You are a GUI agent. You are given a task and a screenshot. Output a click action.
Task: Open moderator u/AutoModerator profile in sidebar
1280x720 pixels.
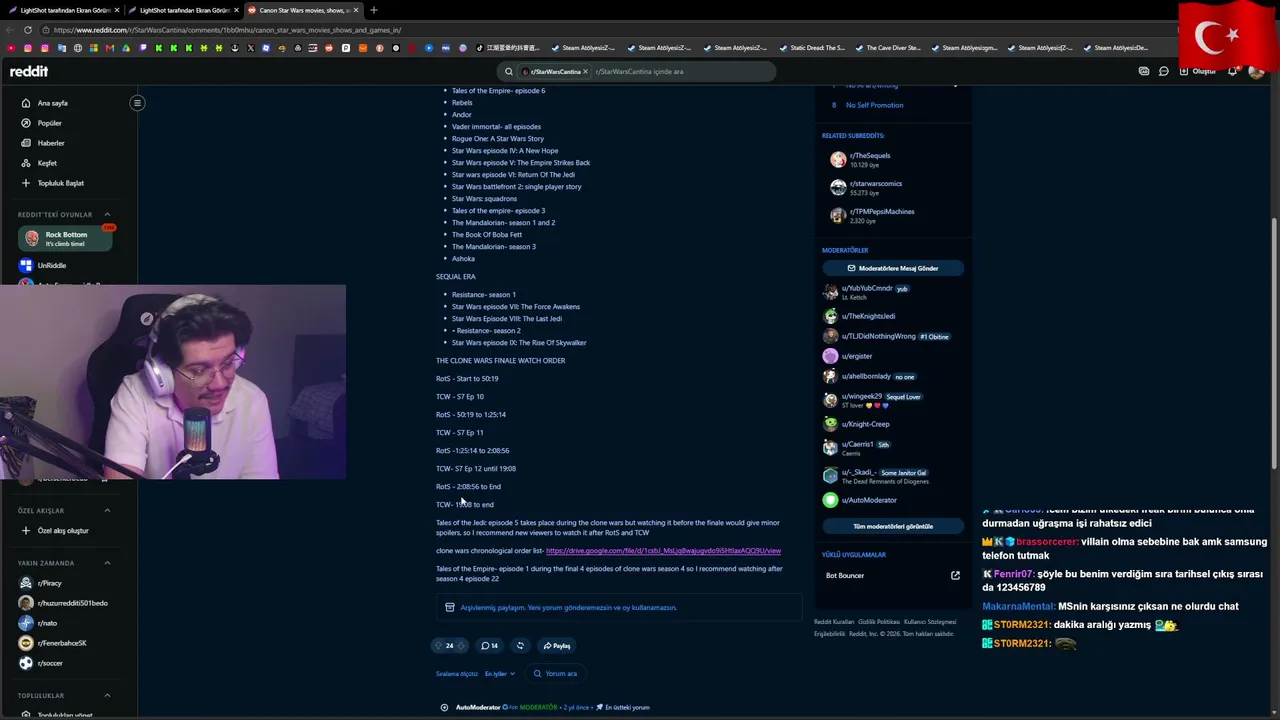pyautogui.click(x=869, y=500)
